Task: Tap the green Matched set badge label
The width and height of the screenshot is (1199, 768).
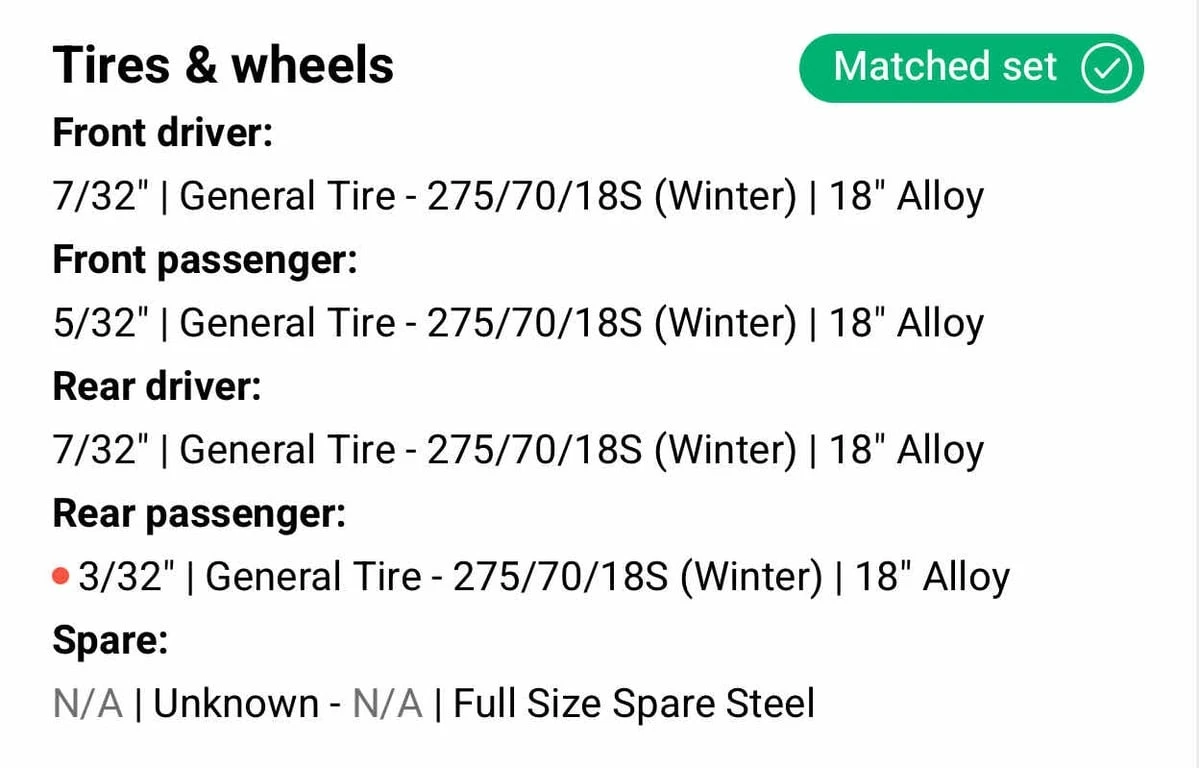Action: pos(945,67)
